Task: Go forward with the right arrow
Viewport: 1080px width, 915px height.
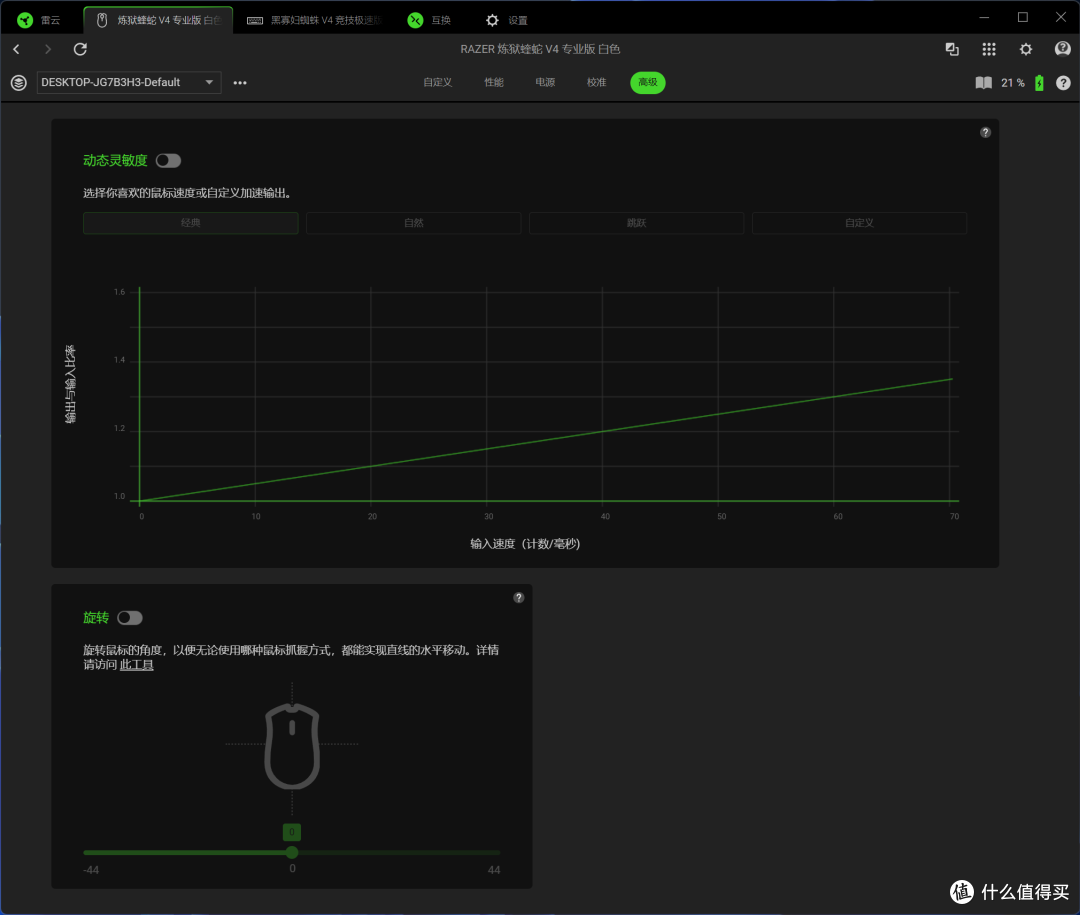Action: point(48,49)
